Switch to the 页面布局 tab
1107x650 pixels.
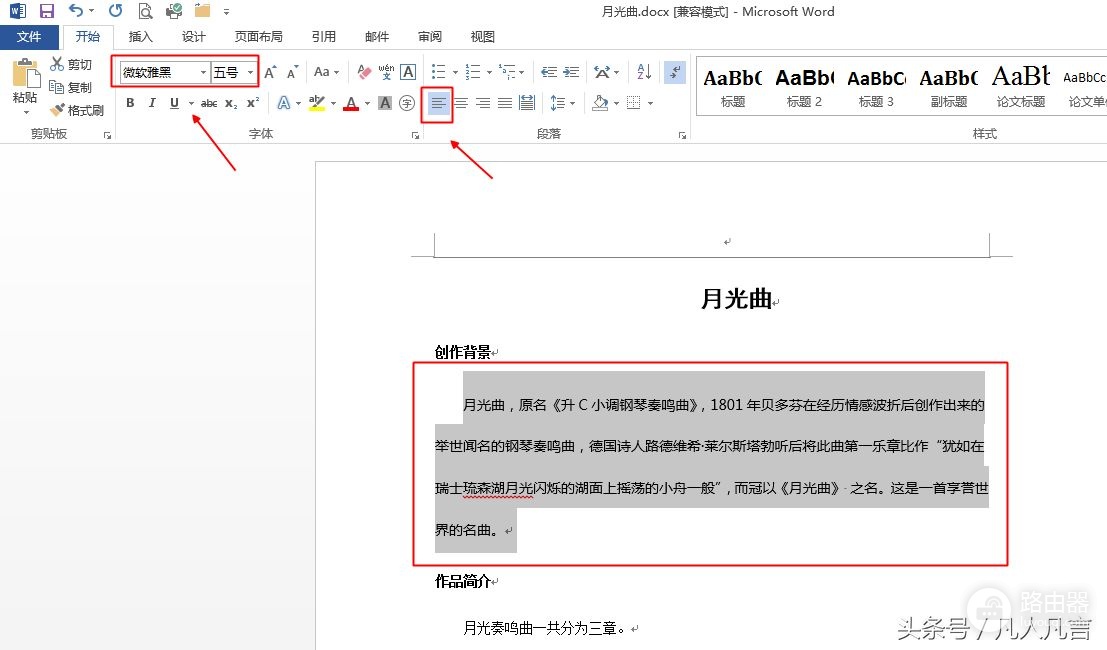258,37
